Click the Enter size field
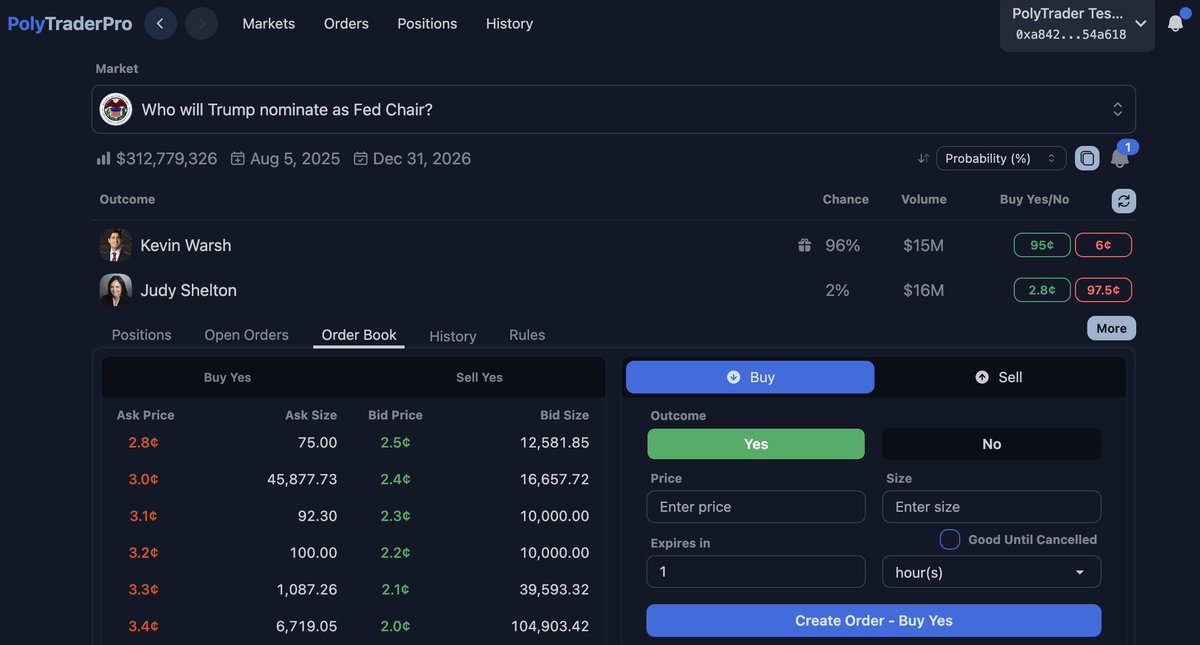 (x=991, y=507)
